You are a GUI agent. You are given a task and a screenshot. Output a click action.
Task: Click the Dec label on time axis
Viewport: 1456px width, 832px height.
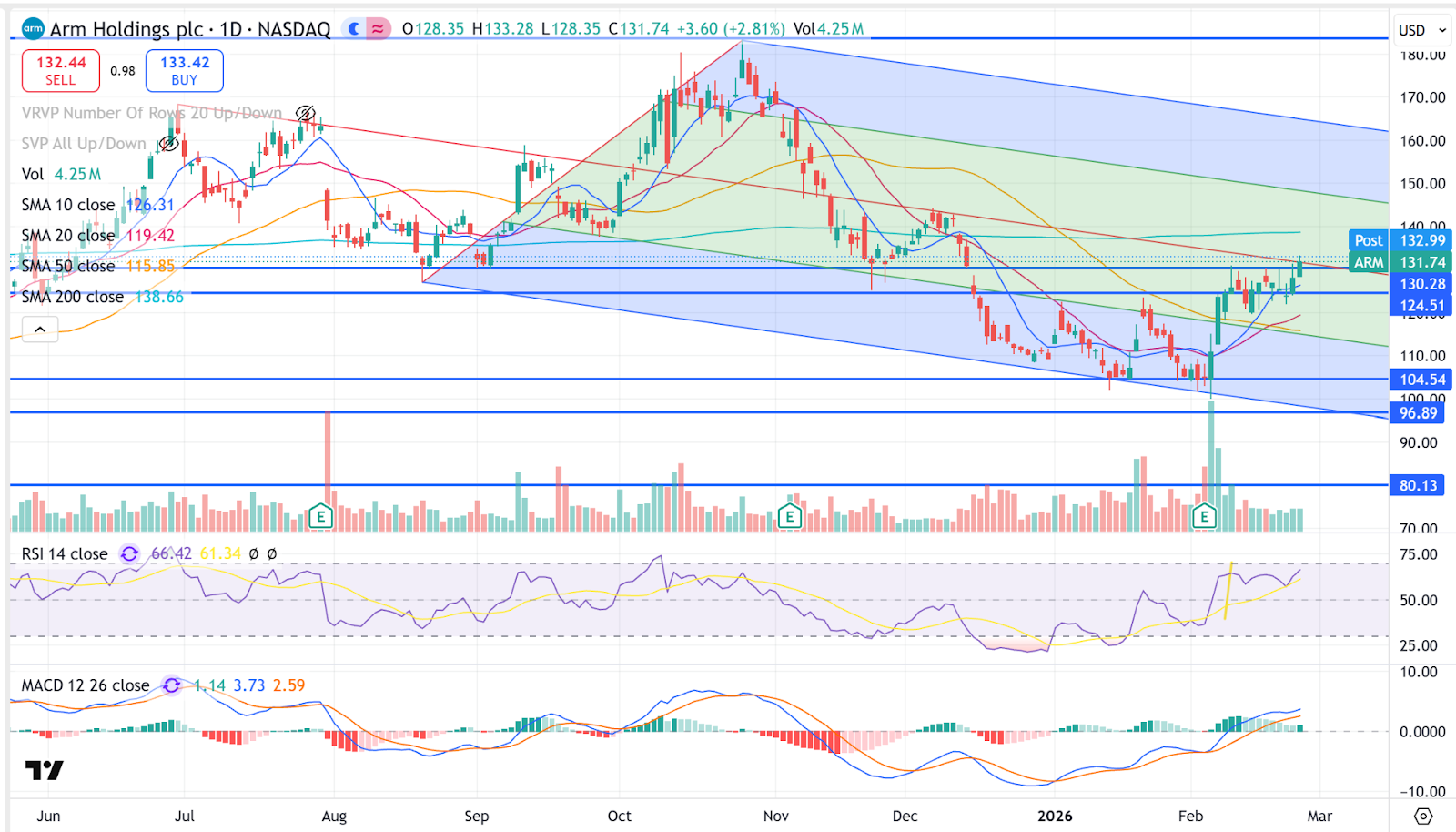tap(905, 816)
